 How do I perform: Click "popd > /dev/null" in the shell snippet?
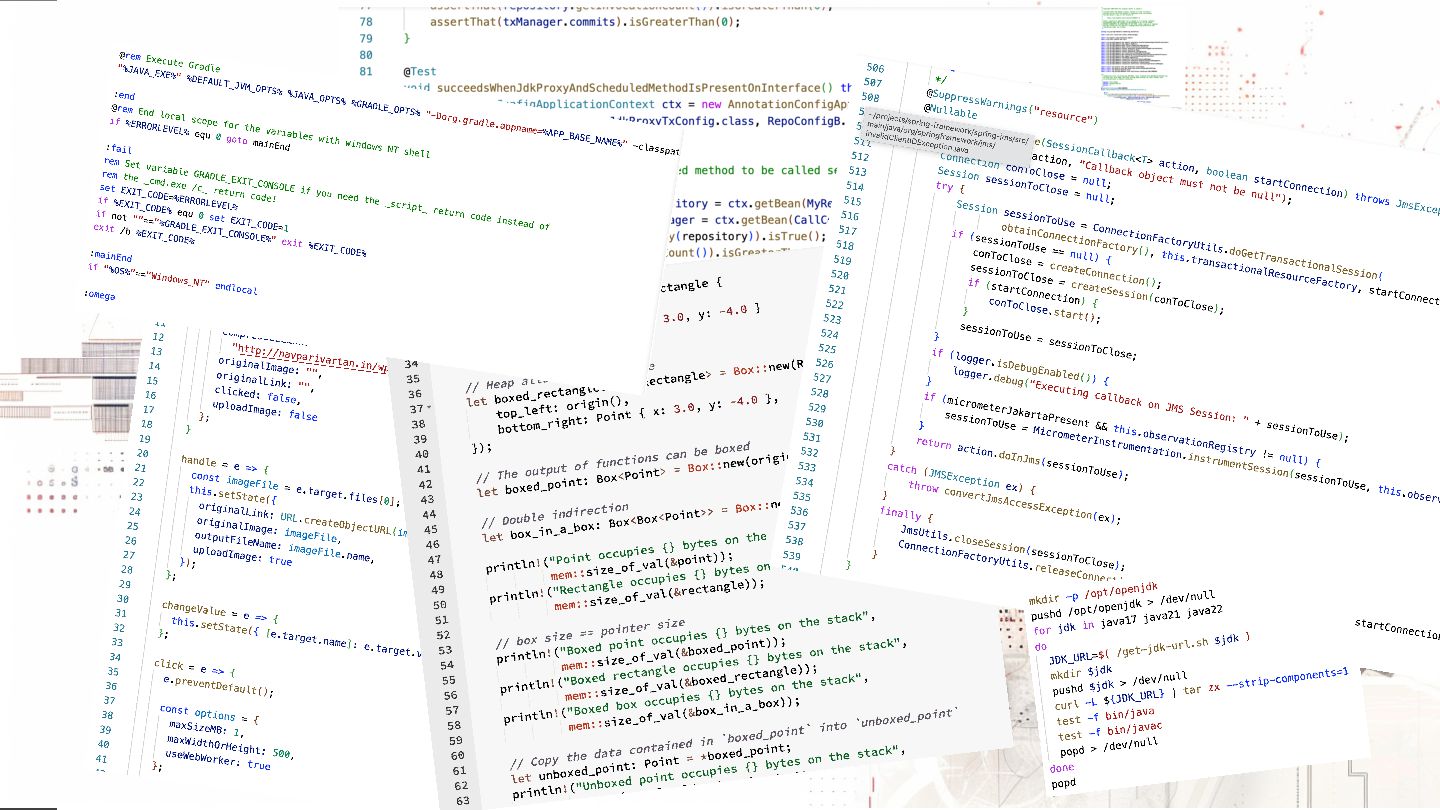point(1107,746)
